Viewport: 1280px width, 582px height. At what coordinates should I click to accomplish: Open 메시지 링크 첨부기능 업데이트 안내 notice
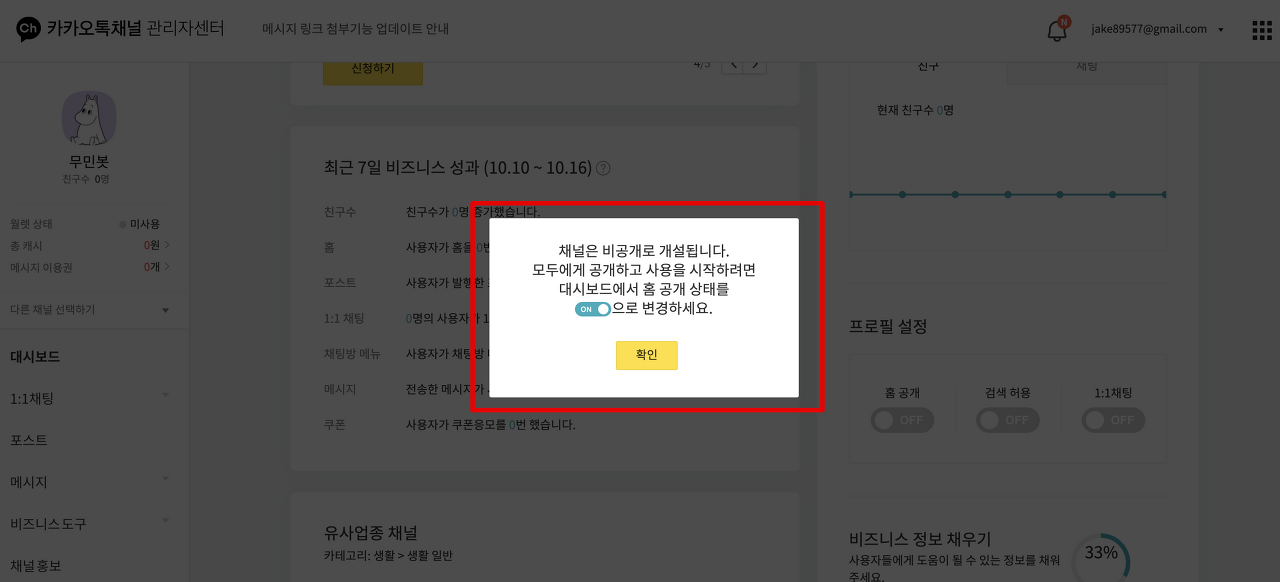click(x=355, y=29)
